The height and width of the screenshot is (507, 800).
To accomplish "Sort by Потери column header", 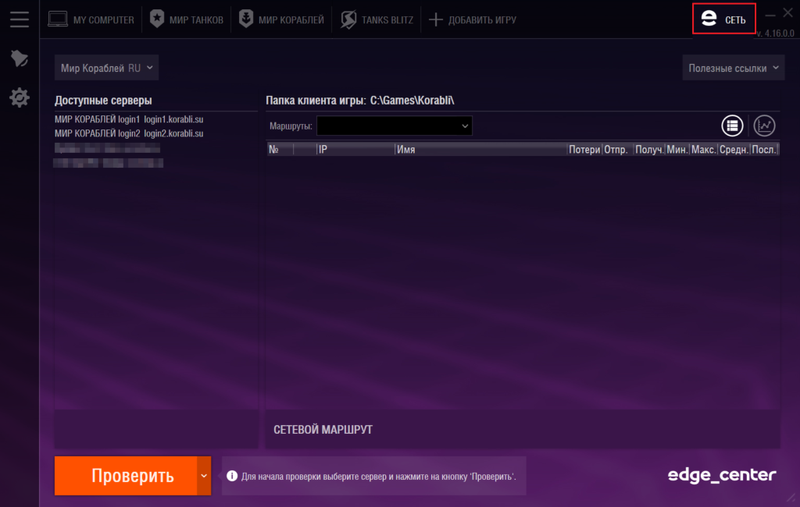I will coord(584,149).
